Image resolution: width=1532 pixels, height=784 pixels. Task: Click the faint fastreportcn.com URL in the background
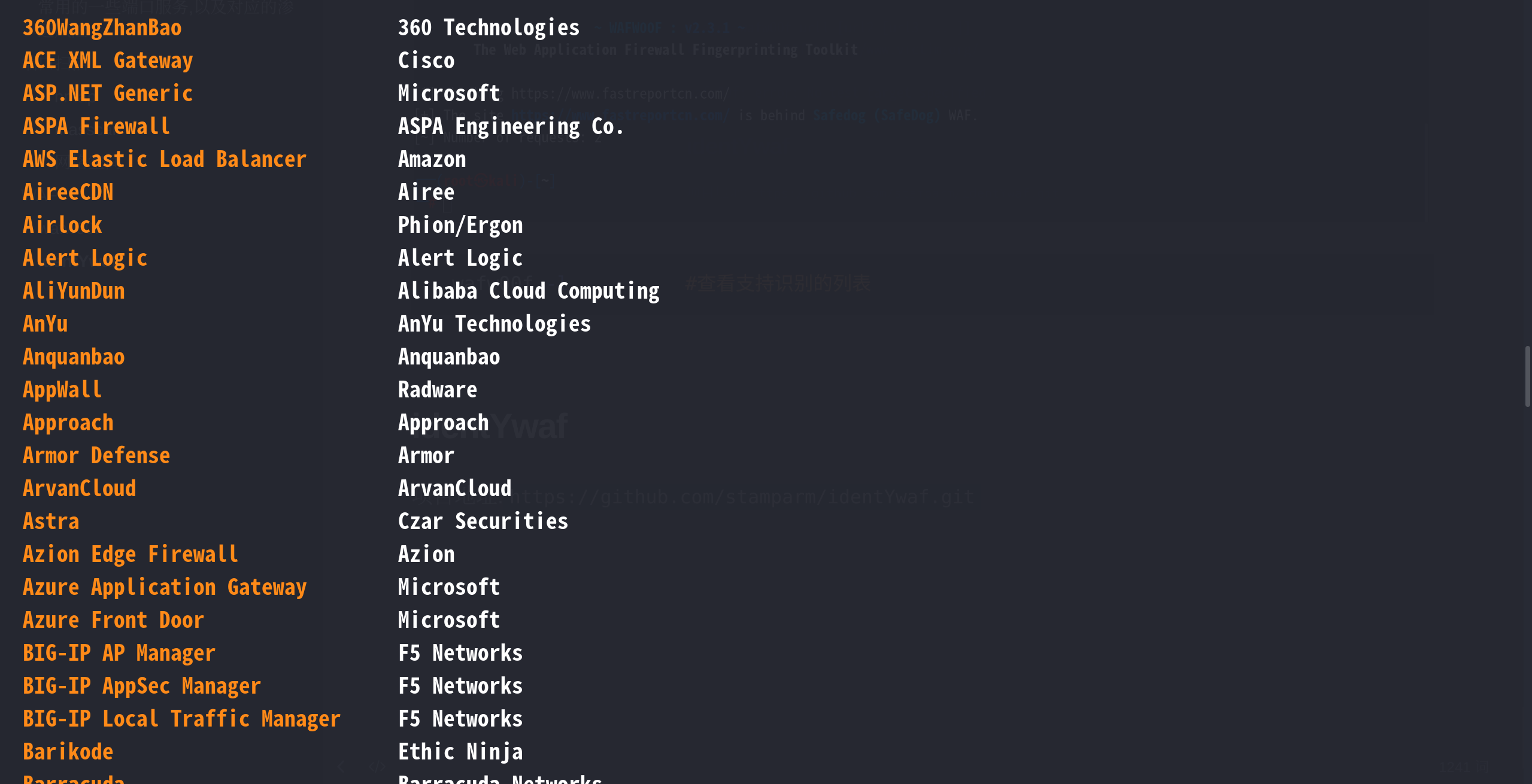pos(620,94)
